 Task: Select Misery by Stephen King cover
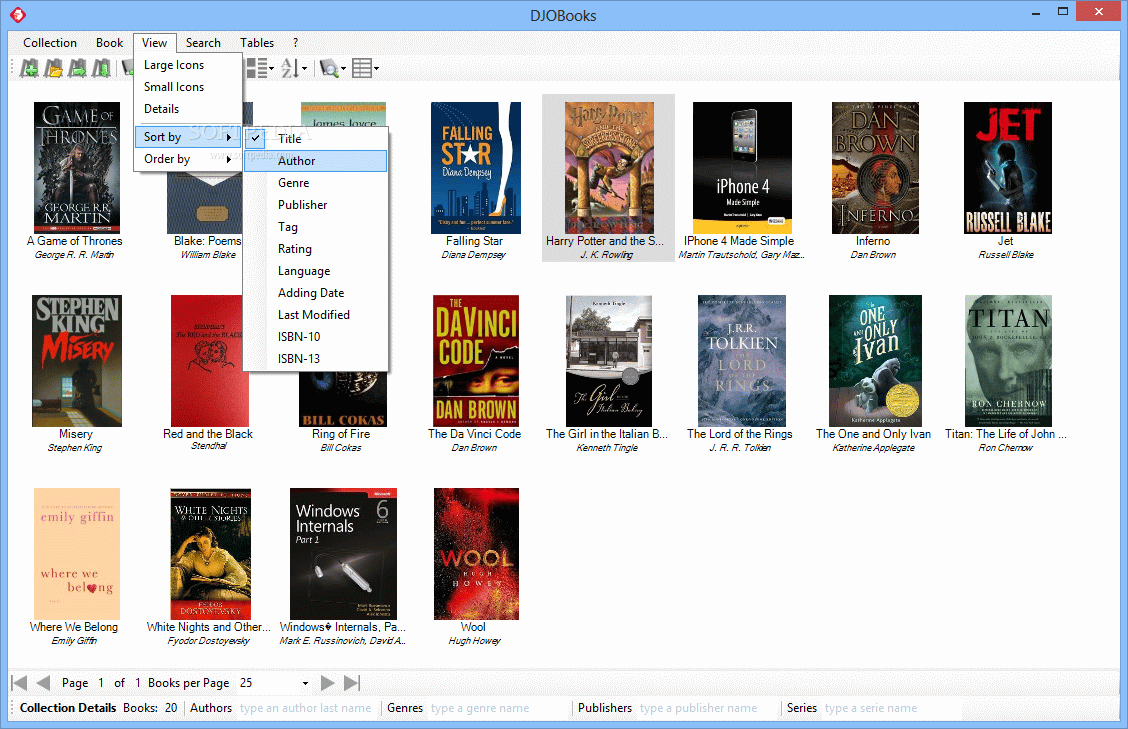[77, 361]
